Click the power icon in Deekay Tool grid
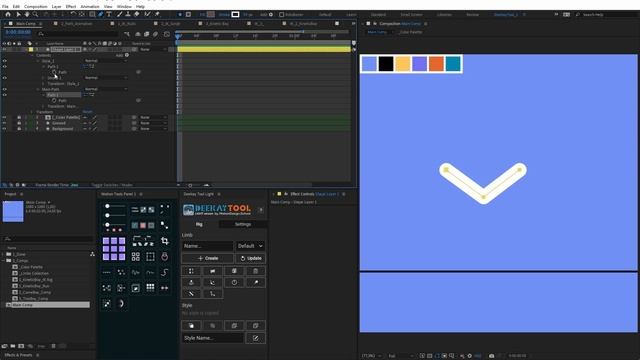This screenshot has height=360, width=640. pos(234,282)
